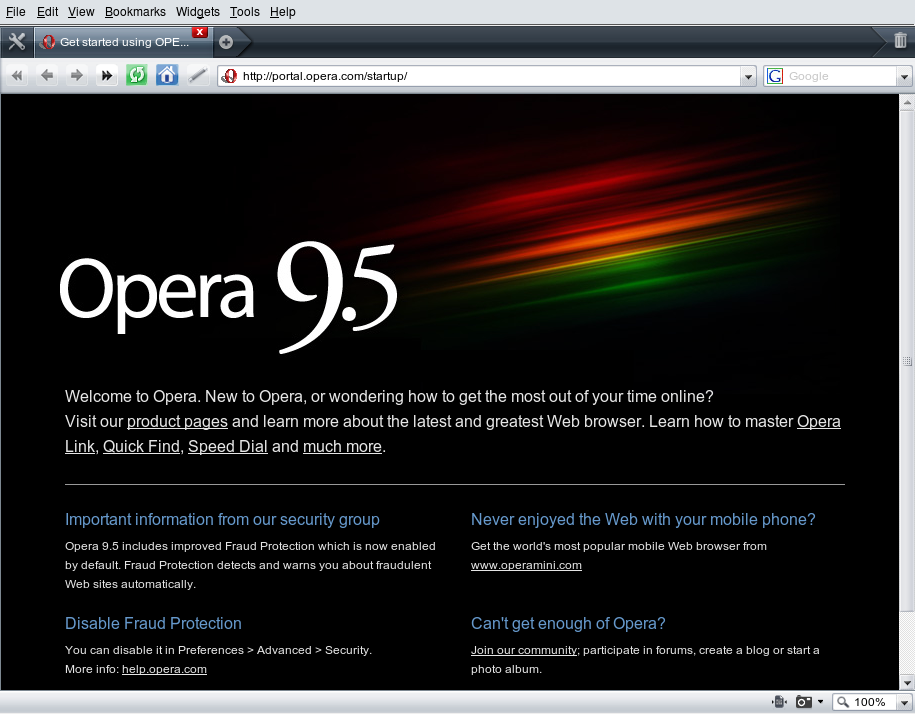Screen dimensions: 915x714
Task: Open the 'Speed Dial' link
Action: (228, 447)
